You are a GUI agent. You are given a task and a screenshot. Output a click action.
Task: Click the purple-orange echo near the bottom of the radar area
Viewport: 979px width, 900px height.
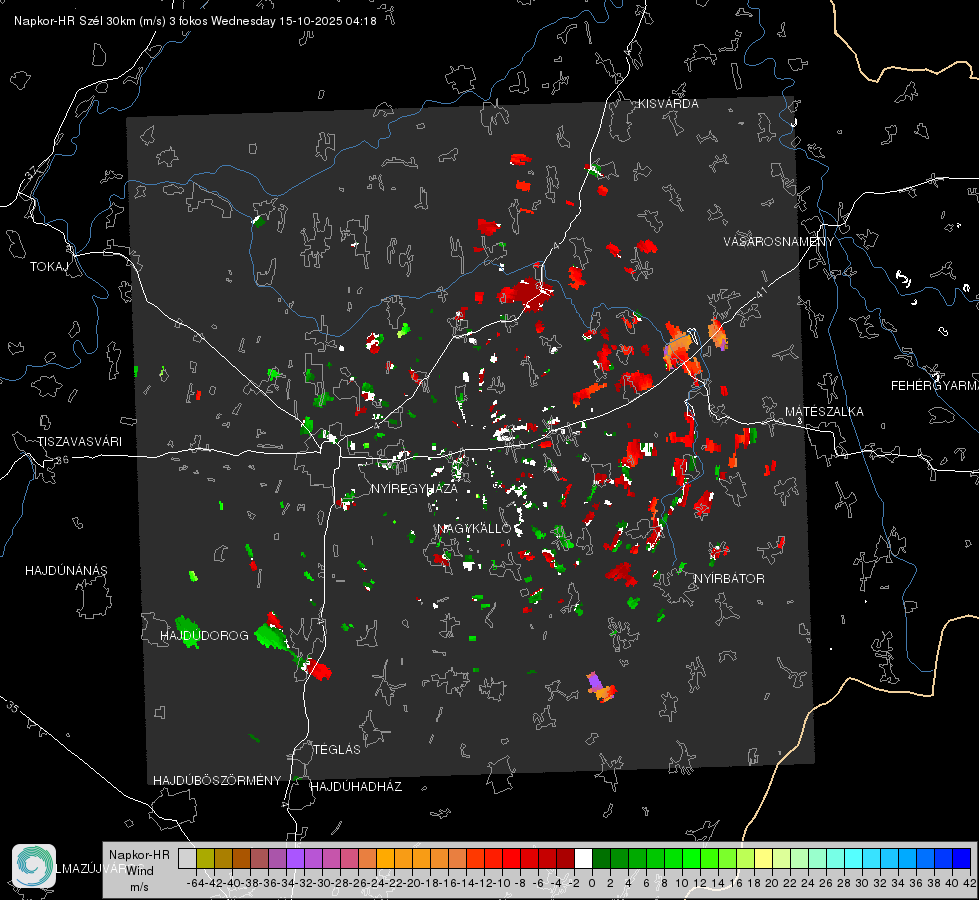pos(601,687)
